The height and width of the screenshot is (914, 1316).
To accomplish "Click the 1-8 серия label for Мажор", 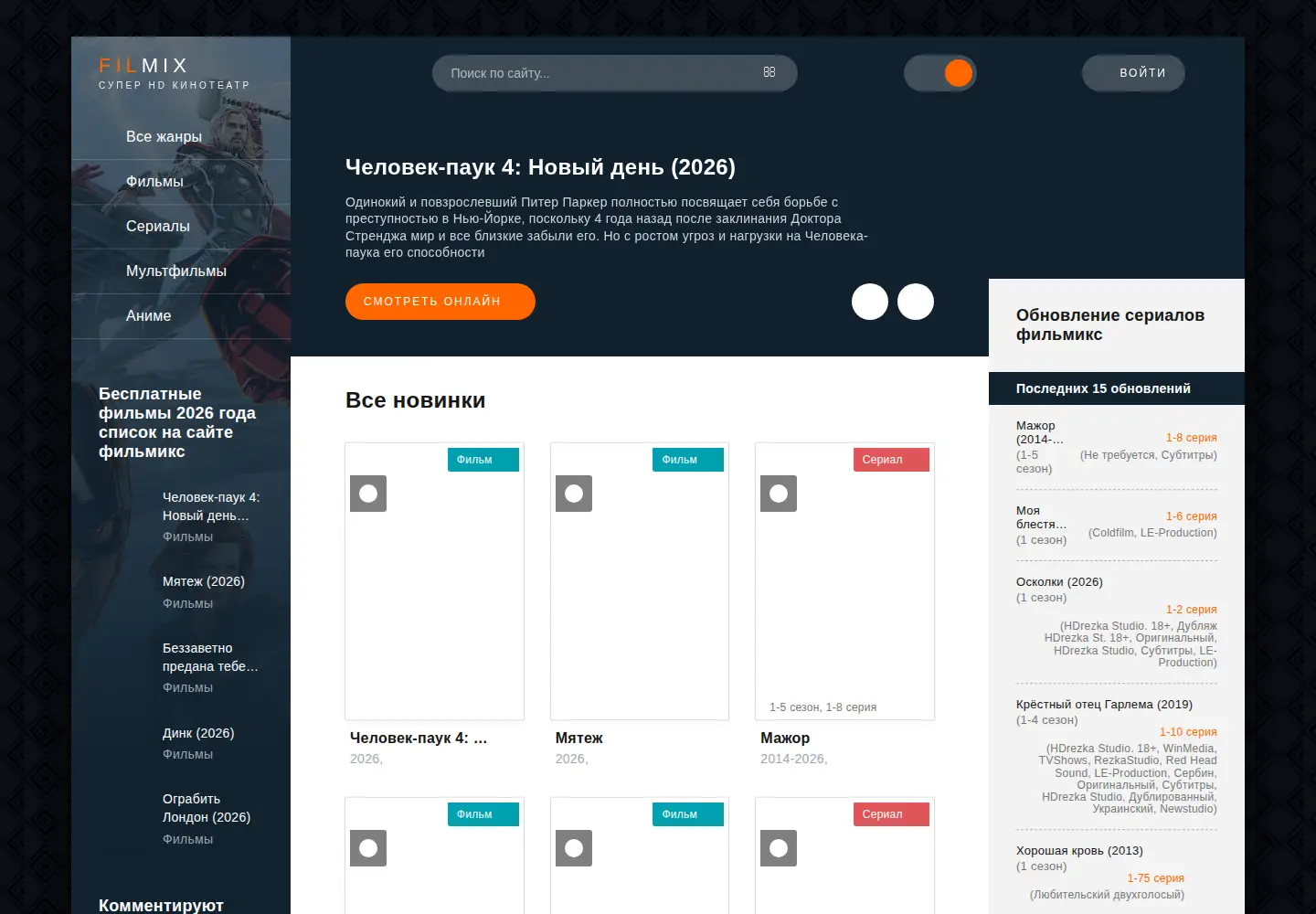I will pyautogui.click(x=1191, y=438).
